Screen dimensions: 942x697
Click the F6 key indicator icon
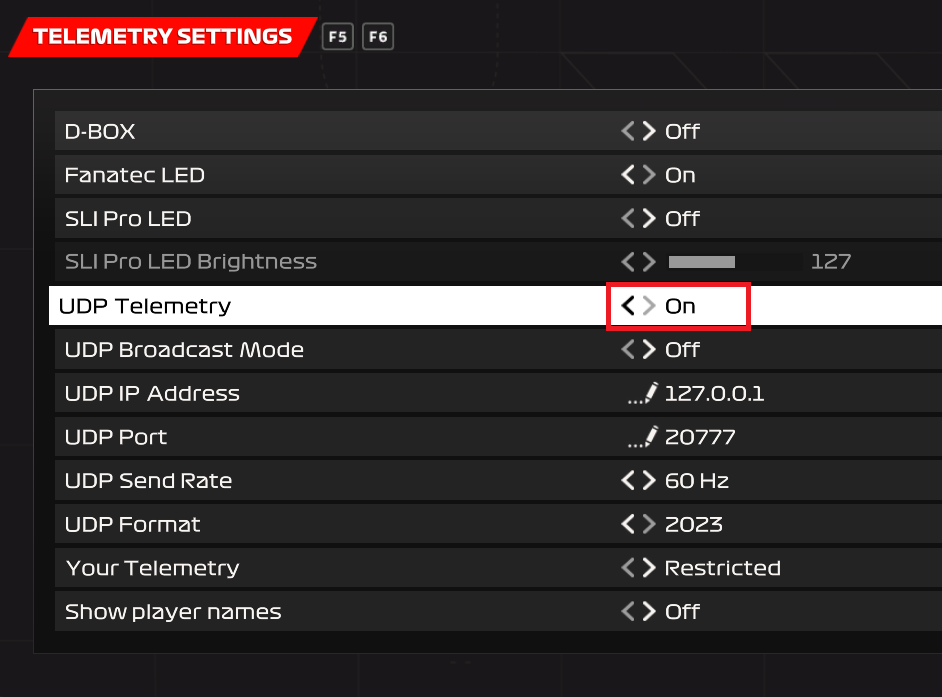[x=377, y=36]
